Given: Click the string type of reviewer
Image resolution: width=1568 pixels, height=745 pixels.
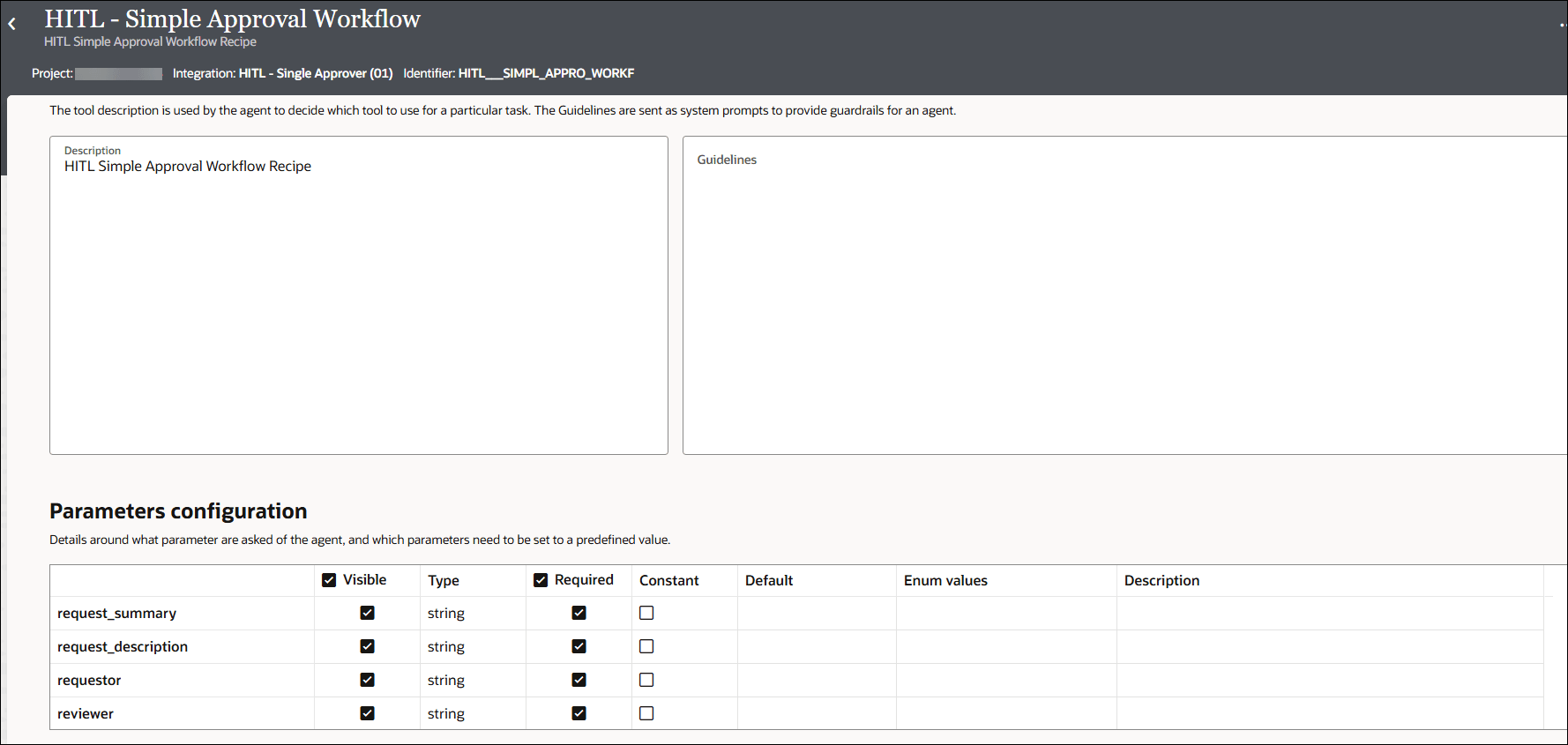Looking at the screenshot, I should click(446, 714).
